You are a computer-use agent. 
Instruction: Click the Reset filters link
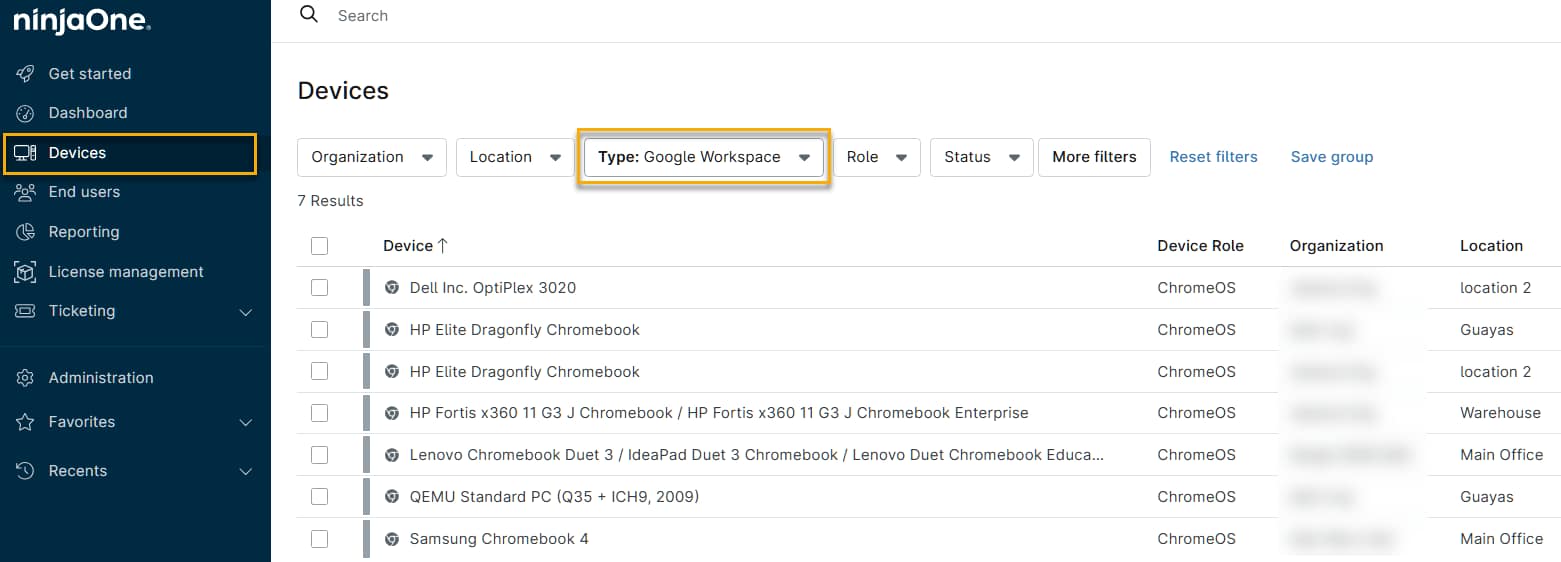point(1214,157)
